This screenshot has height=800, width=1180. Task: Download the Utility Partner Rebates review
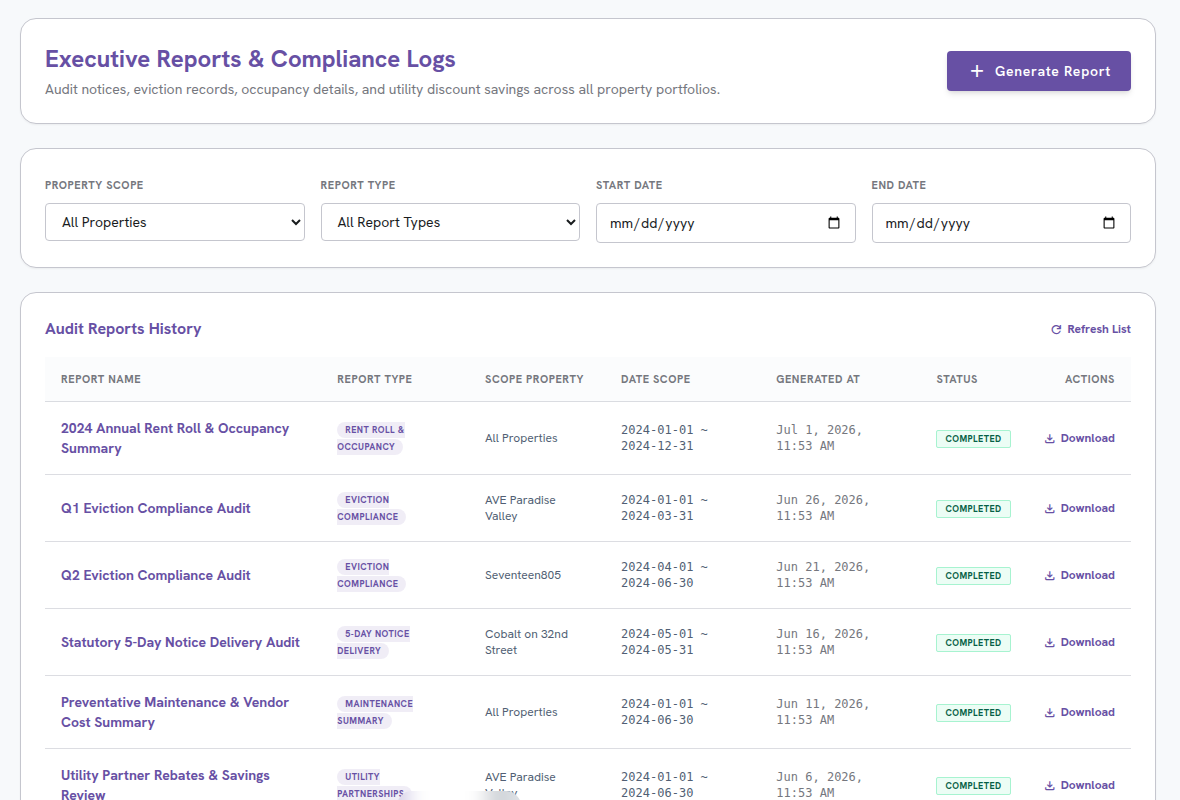(1080, 785)
